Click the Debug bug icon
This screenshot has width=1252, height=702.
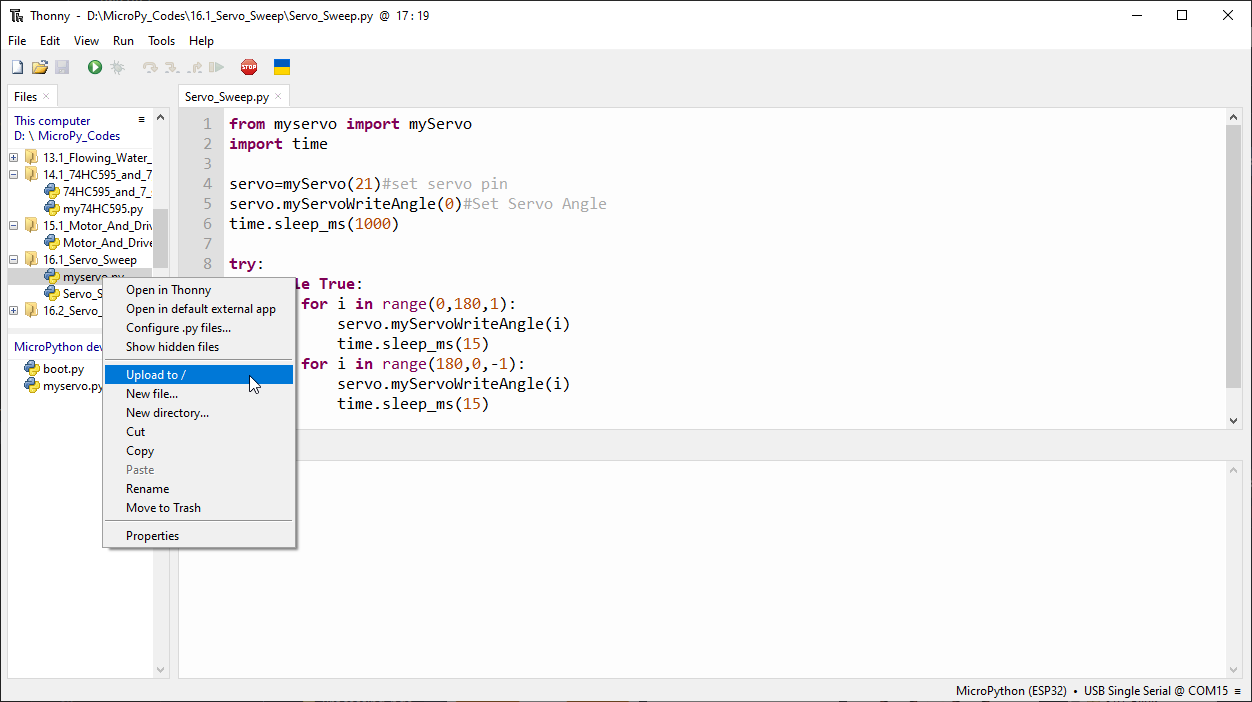tap(117, 67)
